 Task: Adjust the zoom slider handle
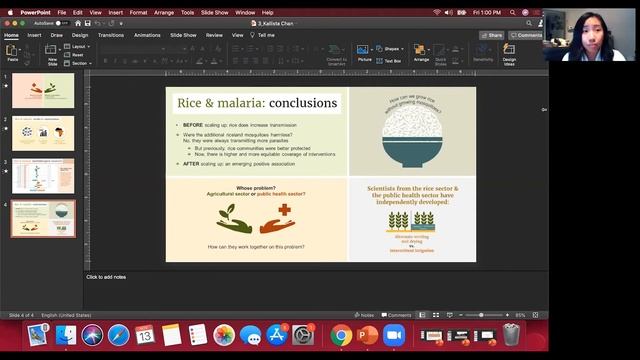(x=481, y=315)
